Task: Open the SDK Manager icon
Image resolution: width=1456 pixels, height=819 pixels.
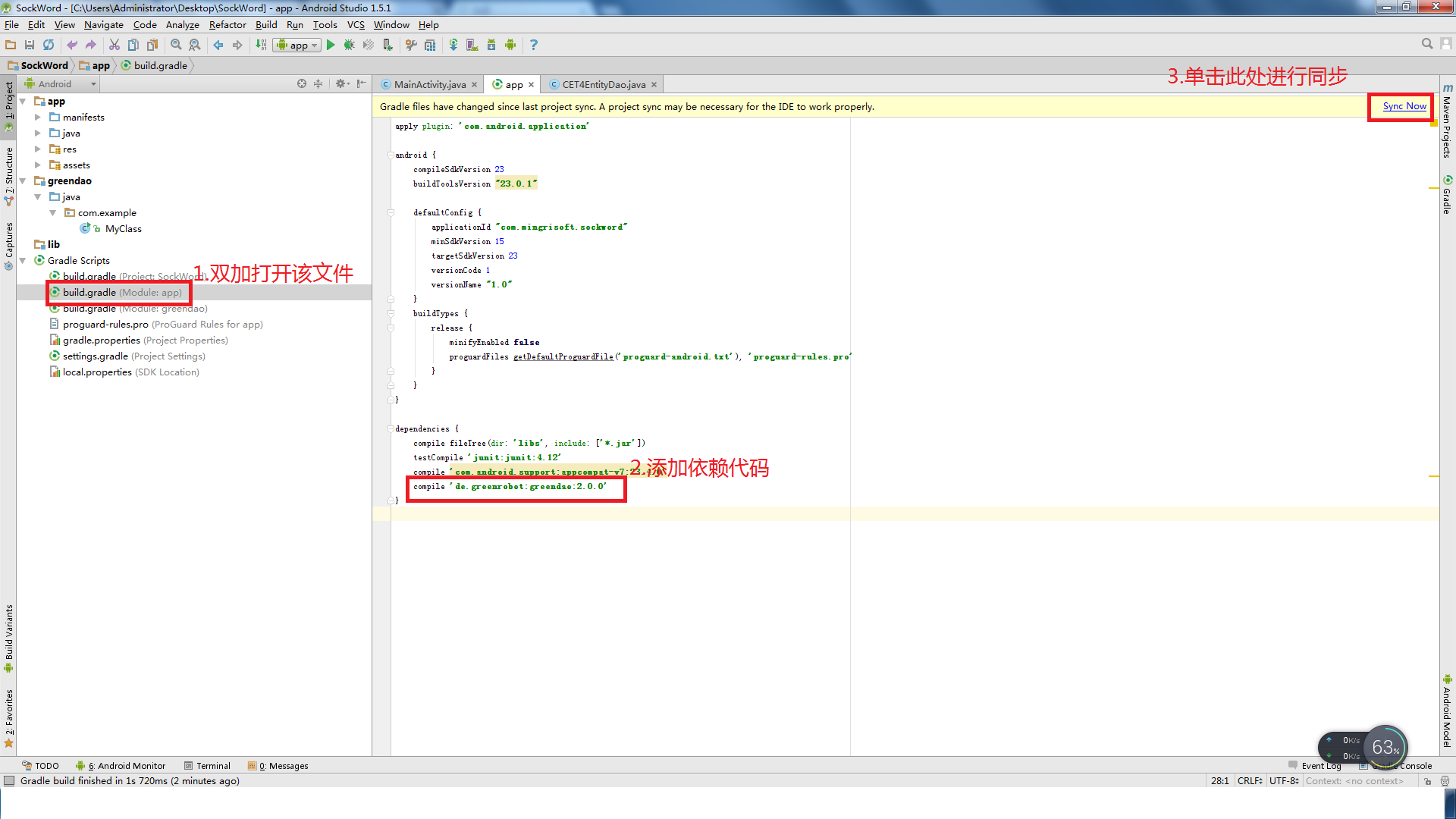Action: point(491,45)
